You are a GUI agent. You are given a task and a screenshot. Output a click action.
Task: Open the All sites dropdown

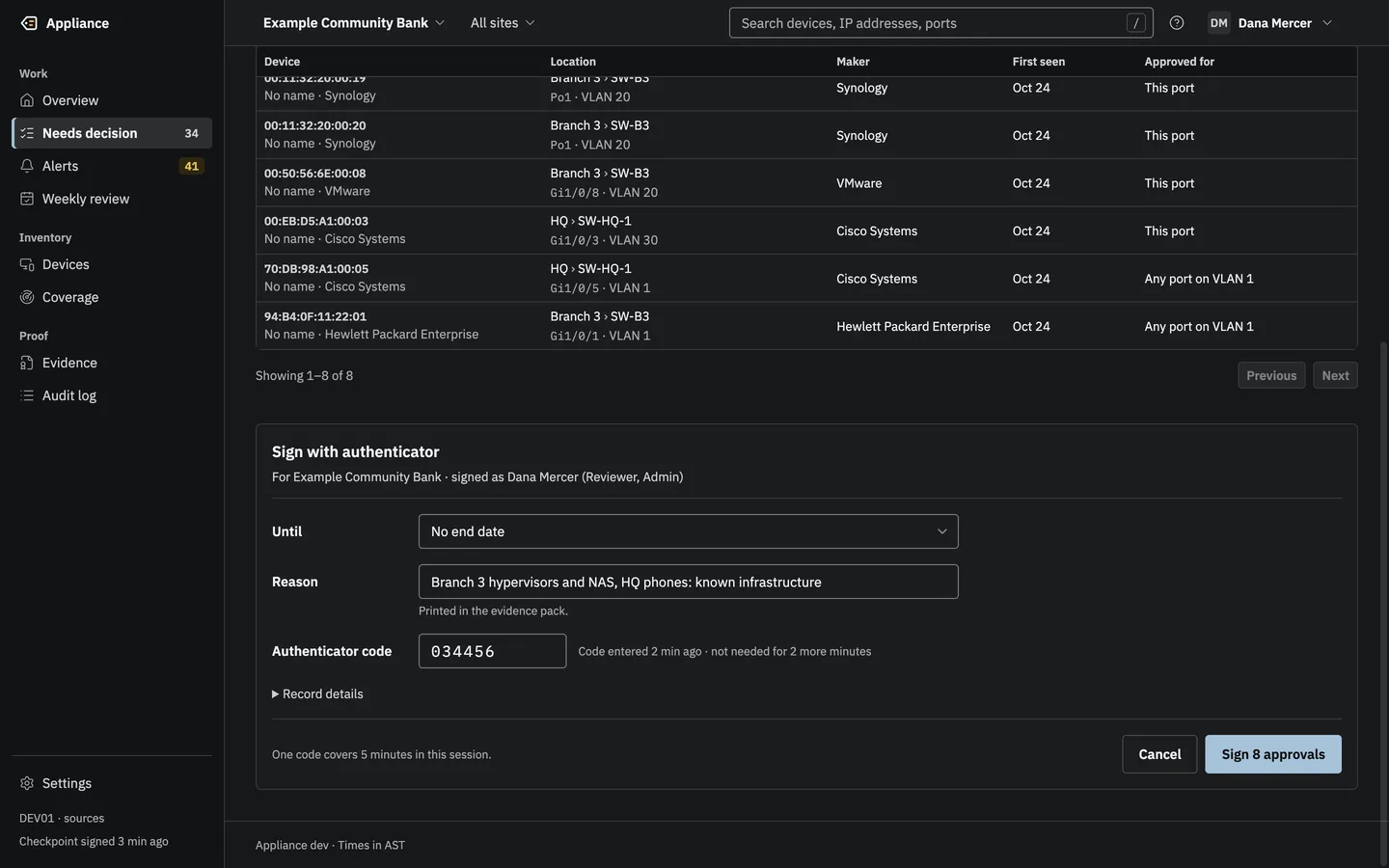point(503,23)
